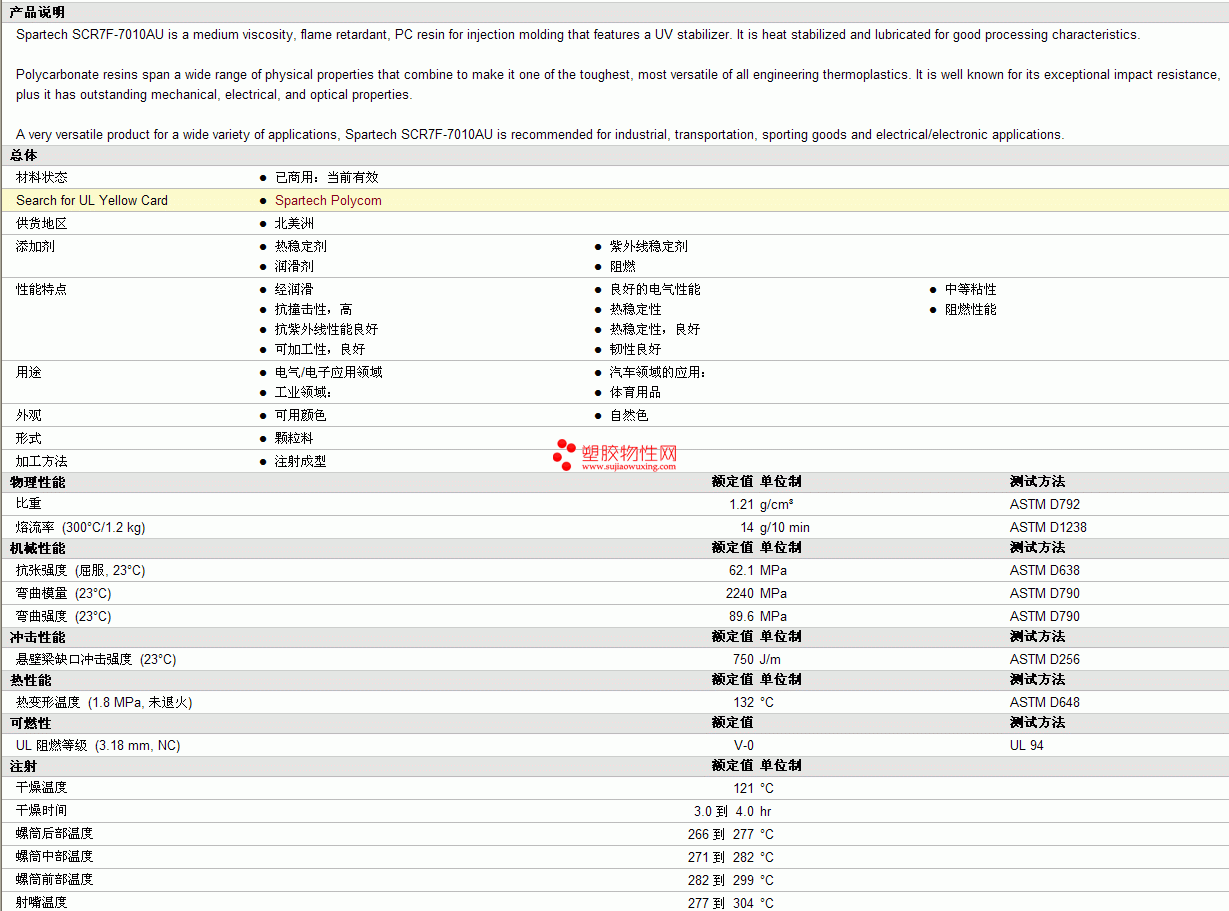Click the 阻燃 additive entry

[x=623, y=266]
